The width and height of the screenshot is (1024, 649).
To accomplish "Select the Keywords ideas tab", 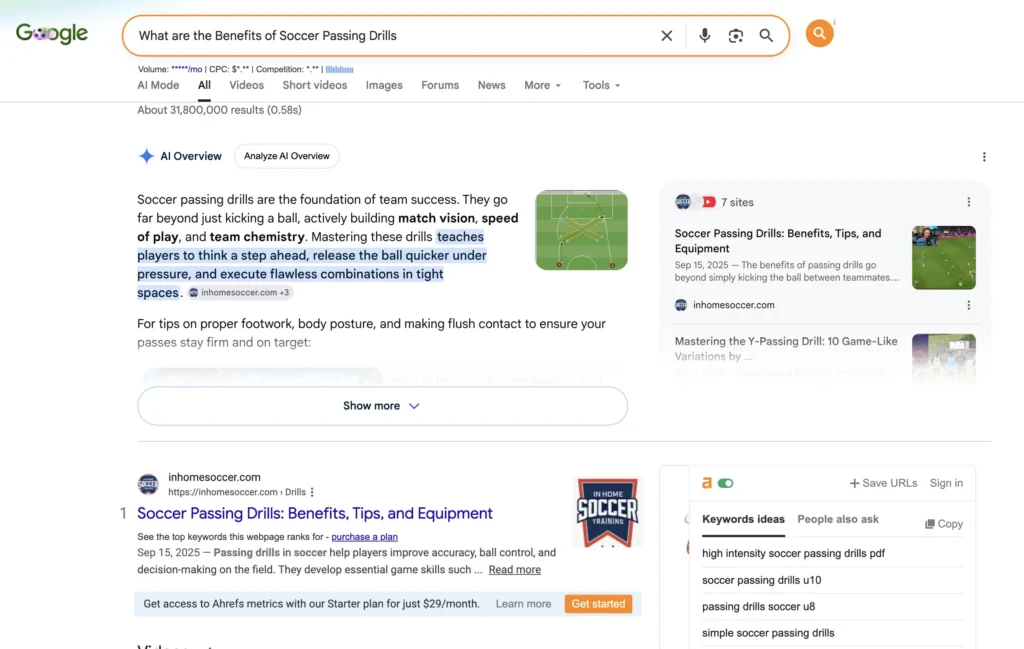I will point(743,520).
